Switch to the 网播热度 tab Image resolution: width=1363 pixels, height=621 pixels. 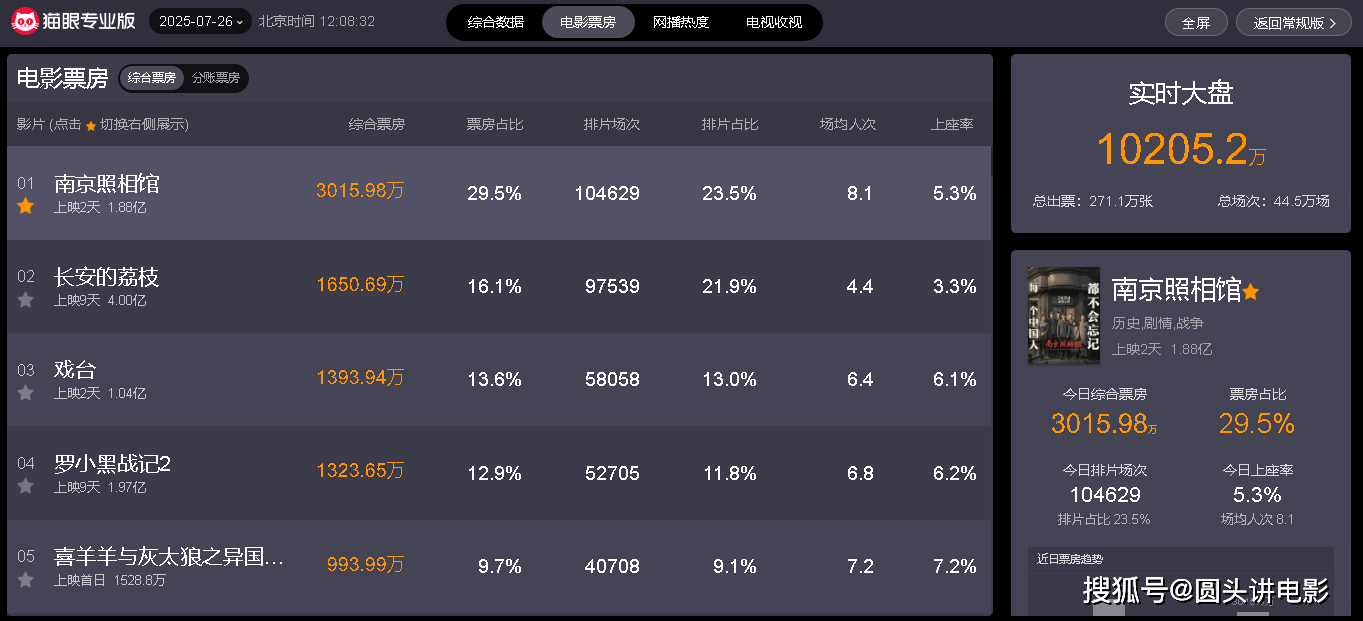681,22
